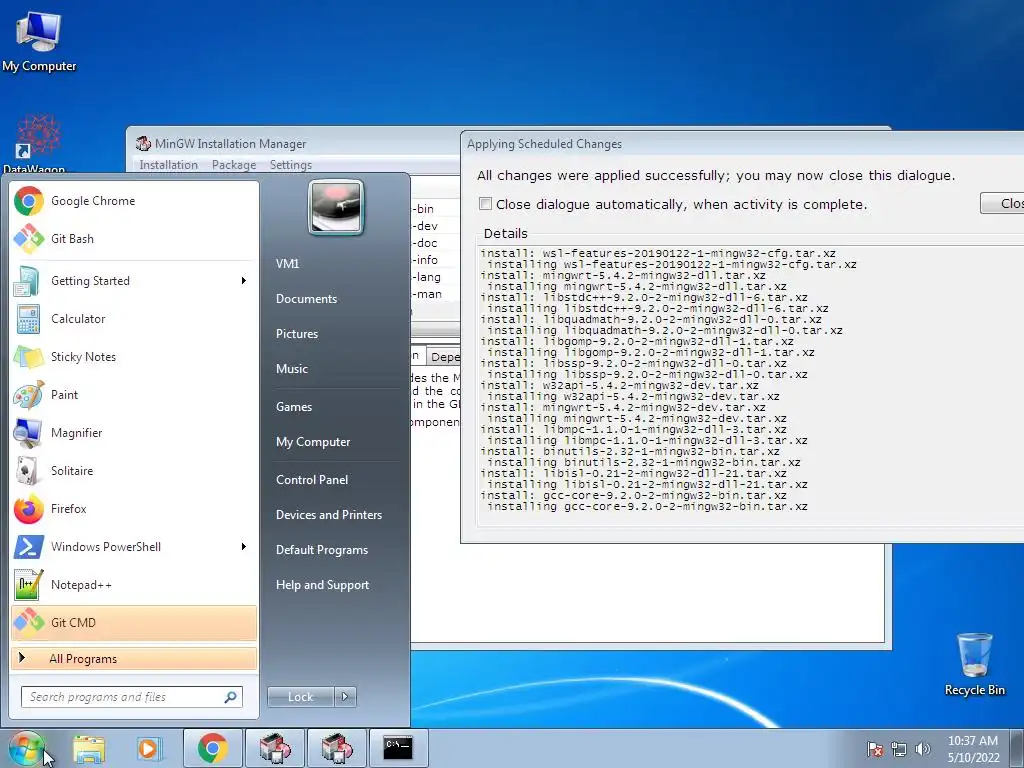This screenshot has height=768, width=1024.
Task: Click the Windows Start orb
Action: 26,748
